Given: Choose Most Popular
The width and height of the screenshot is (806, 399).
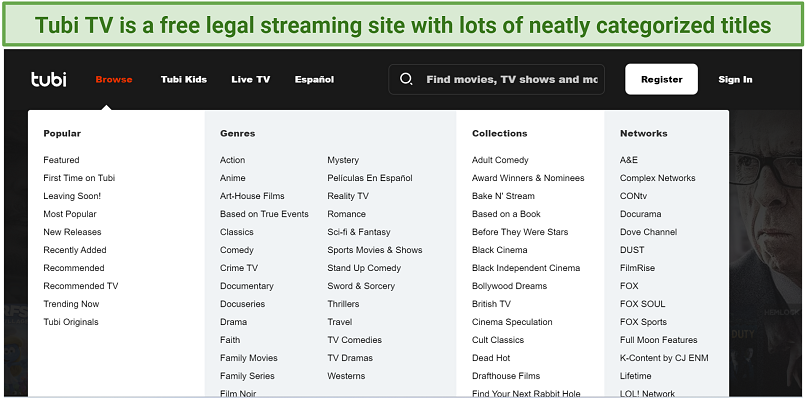Looking at the screenshot, I should (x=70, y=214).
